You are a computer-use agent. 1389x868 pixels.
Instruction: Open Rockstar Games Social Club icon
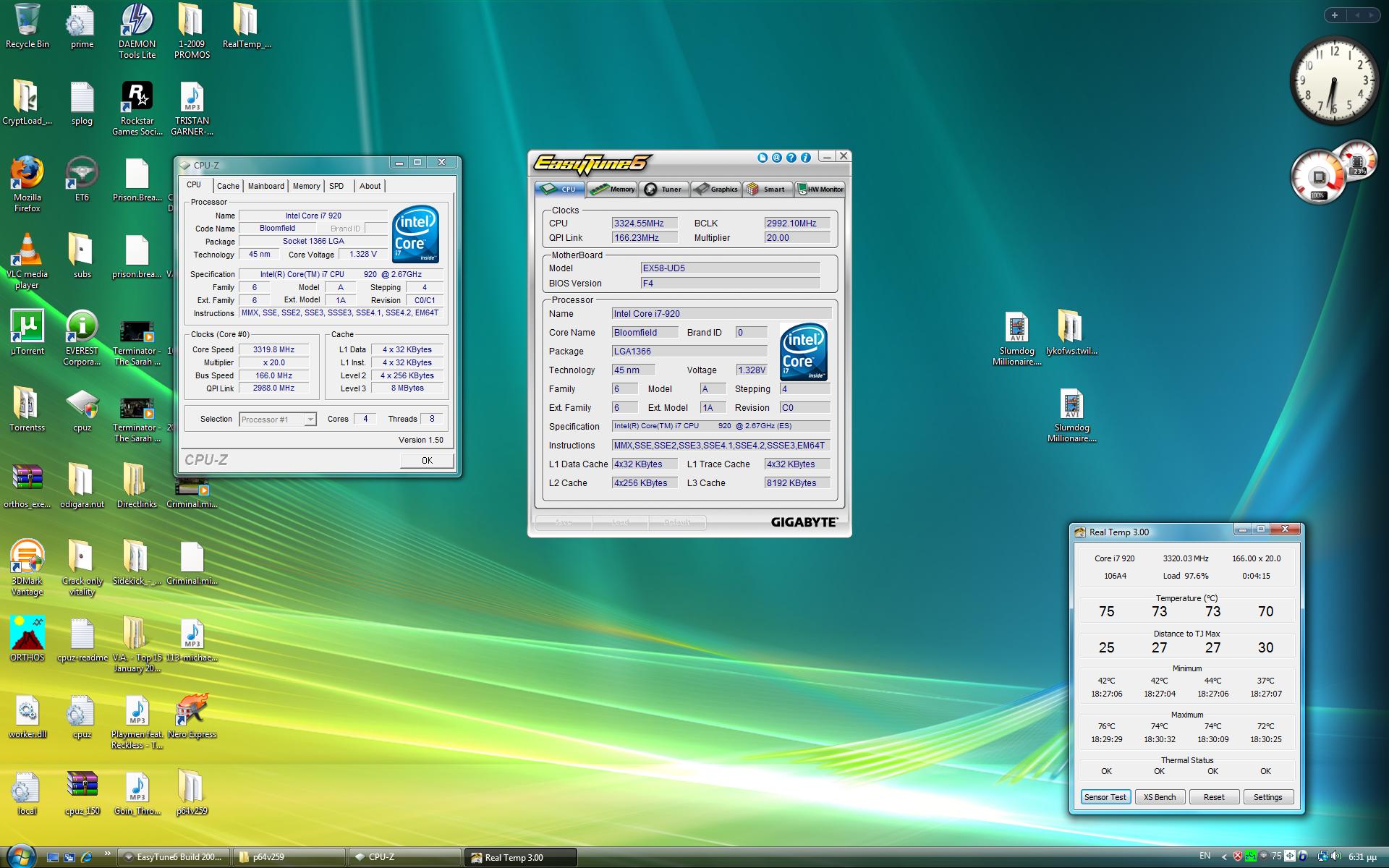137,107
